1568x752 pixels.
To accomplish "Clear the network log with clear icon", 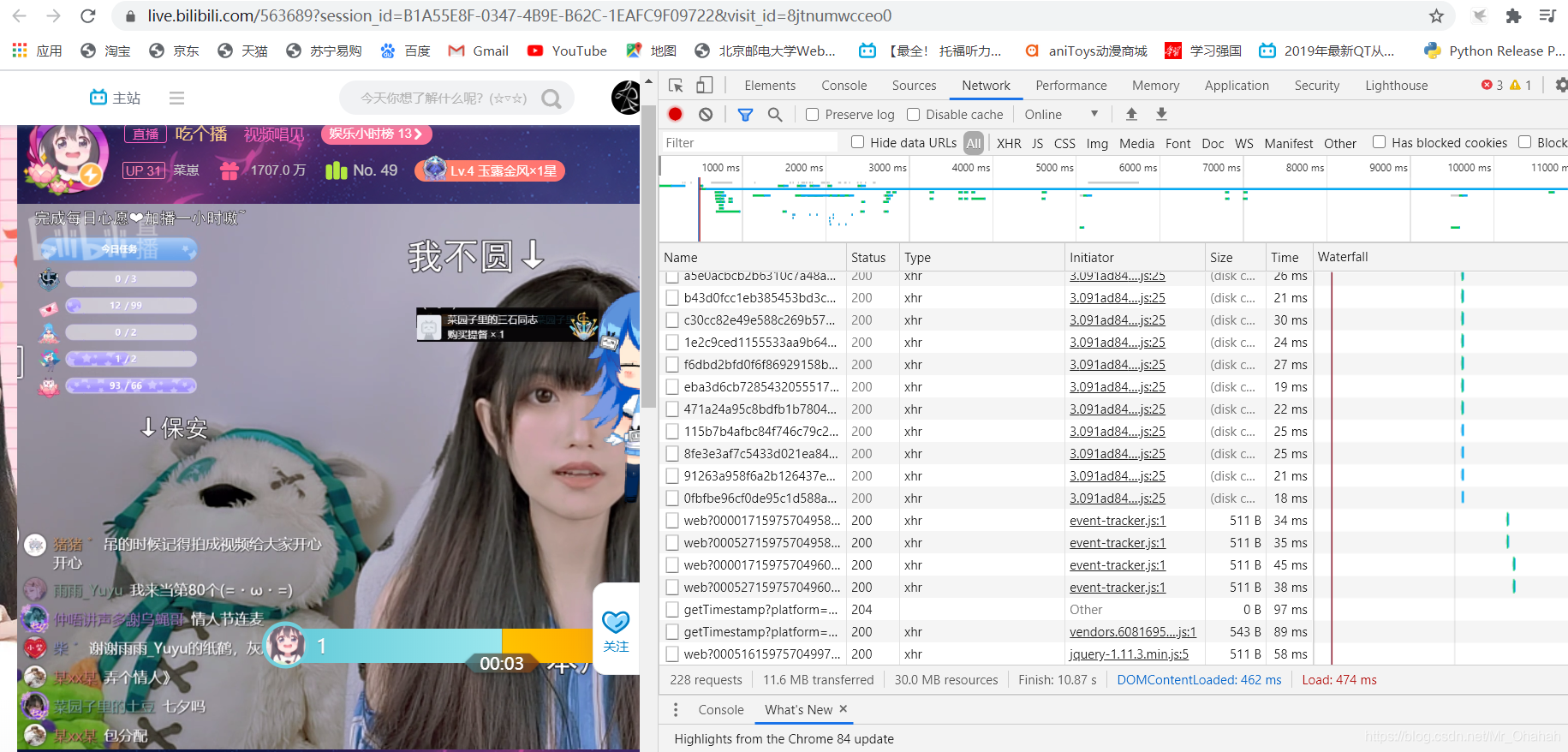I will click(x=705, y=114).
